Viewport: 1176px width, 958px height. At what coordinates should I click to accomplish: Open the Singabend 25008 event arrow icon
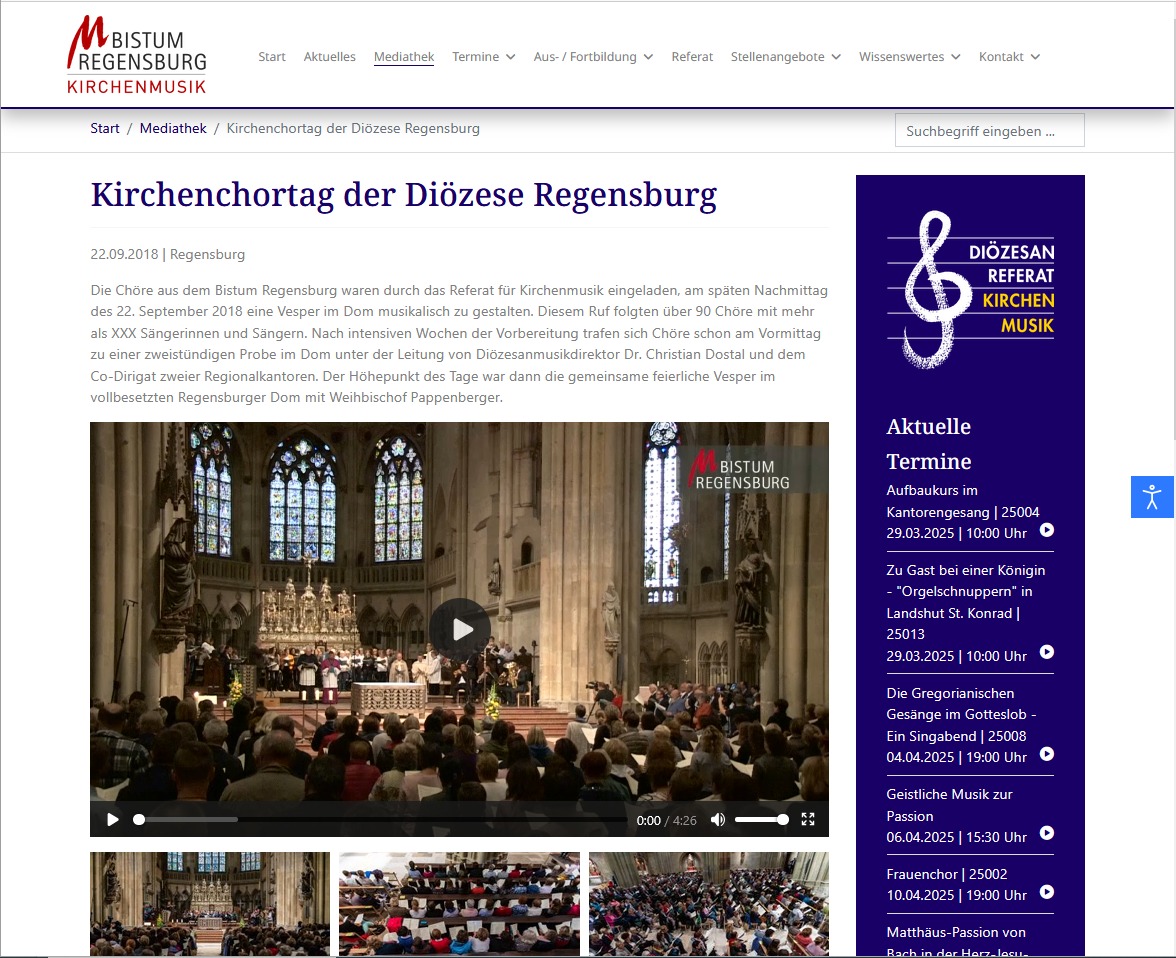1047,754
